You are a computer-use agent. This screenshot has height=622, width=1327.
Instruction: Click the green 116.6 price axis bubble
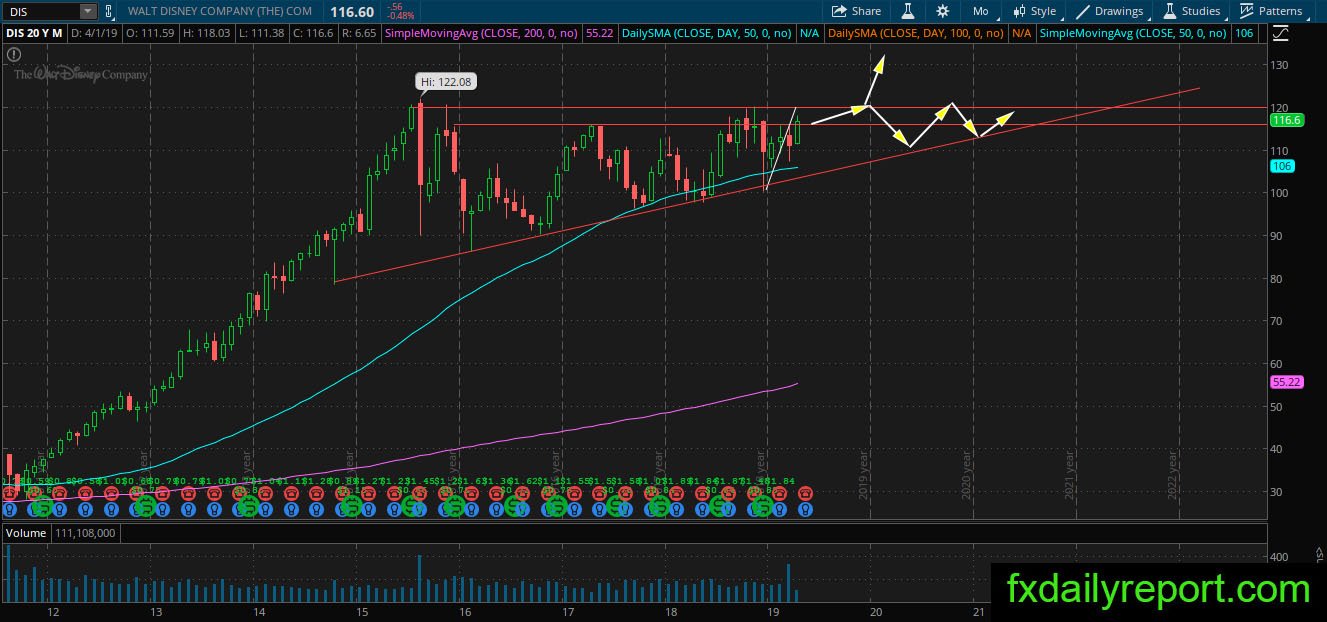[1286, 120]
